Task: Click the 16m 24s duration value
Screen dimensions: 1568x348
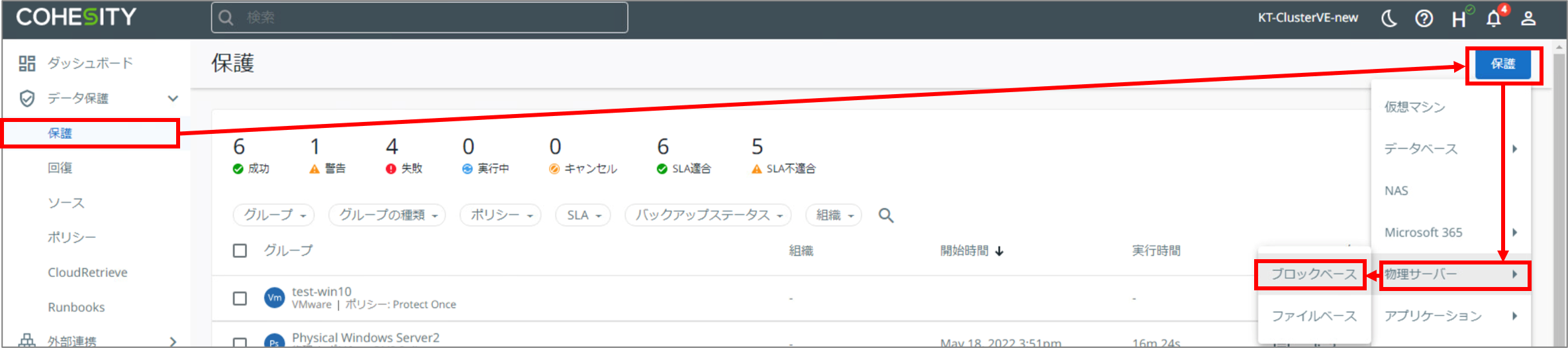Action: coord(1156,343)
